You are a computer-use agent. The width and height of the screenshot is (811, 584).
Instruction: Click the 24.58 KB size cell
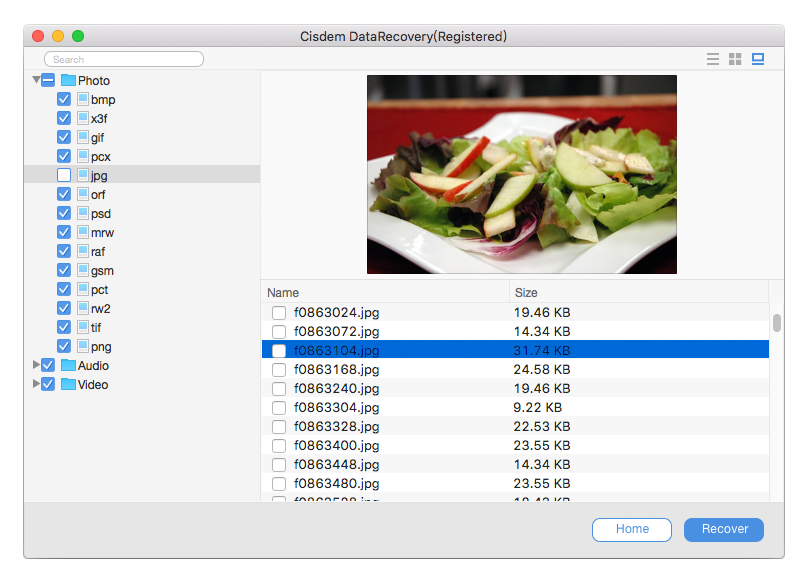pos(542,369)
